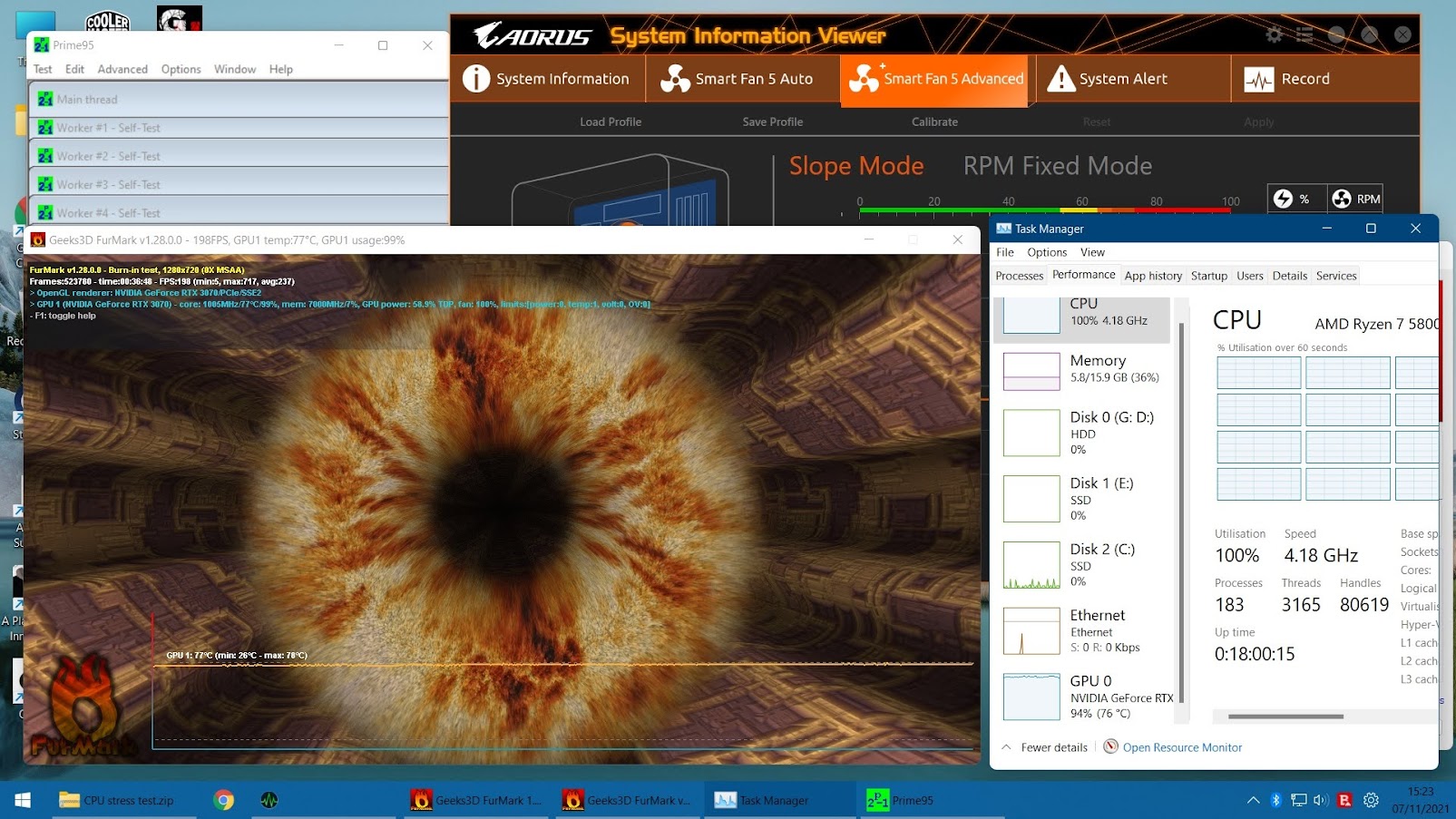1456x819 pixels.
Task: Click the Reset button in AORUS viewer
Action: (x=1096, y=122)
